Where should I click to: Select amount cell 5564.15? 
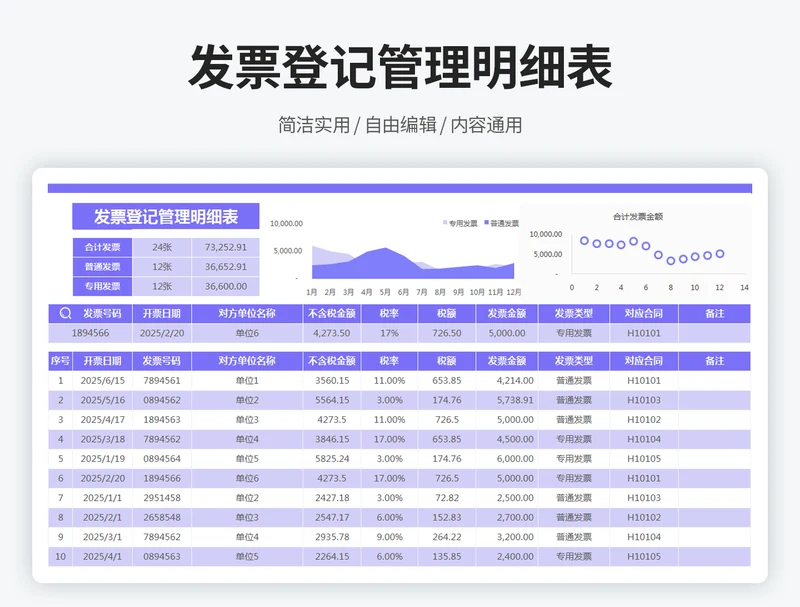point(332,400)
